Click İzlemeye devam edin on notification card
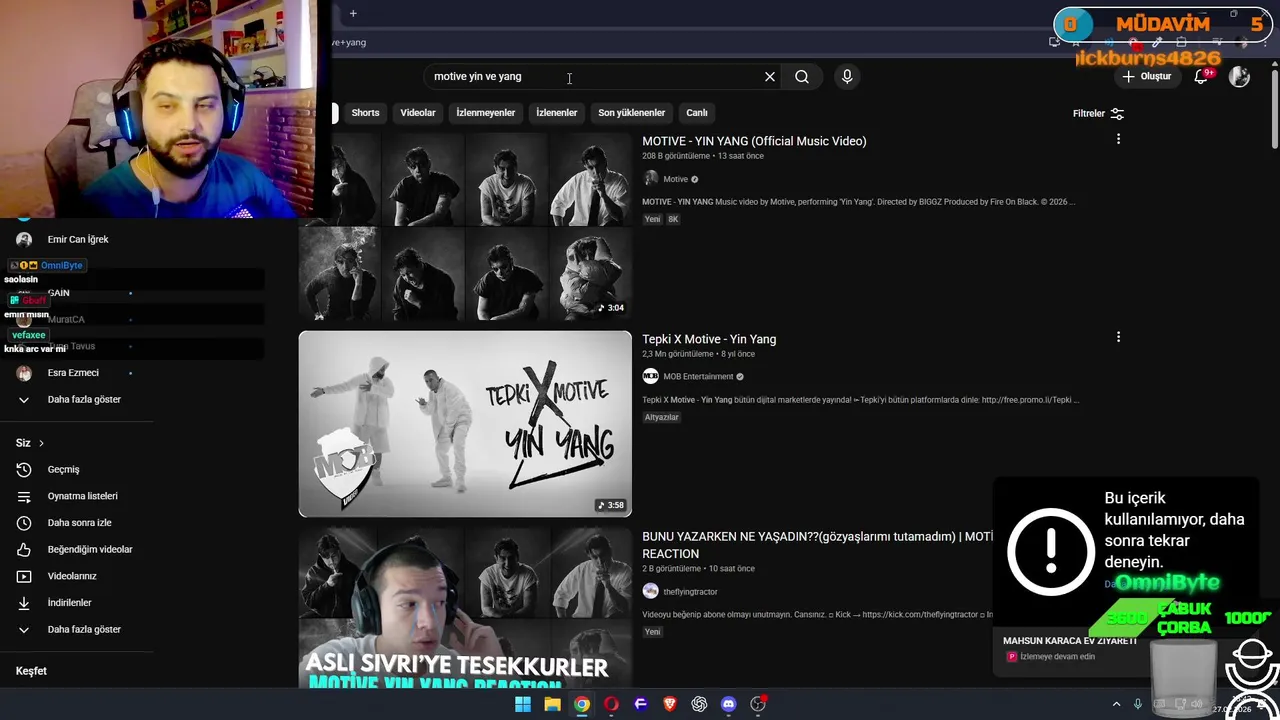Image resolution: width=1280 pixels, height=720 pixels. pos(1057,657)
